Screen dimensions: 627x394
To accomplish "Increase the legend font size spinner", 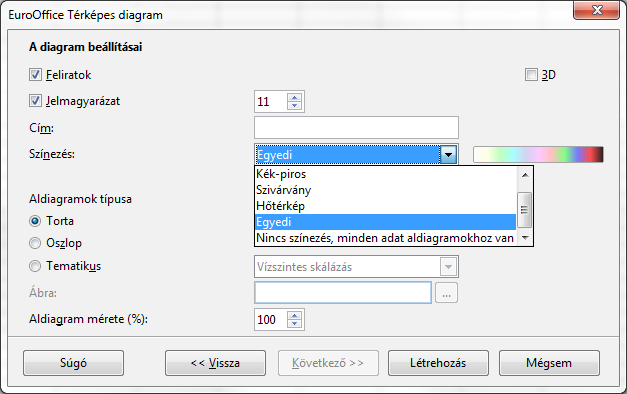I will (295, 97).
